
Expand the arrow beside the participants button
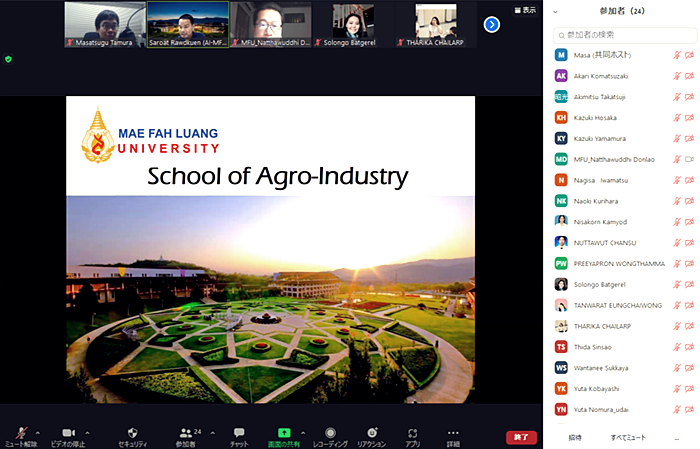212,432
